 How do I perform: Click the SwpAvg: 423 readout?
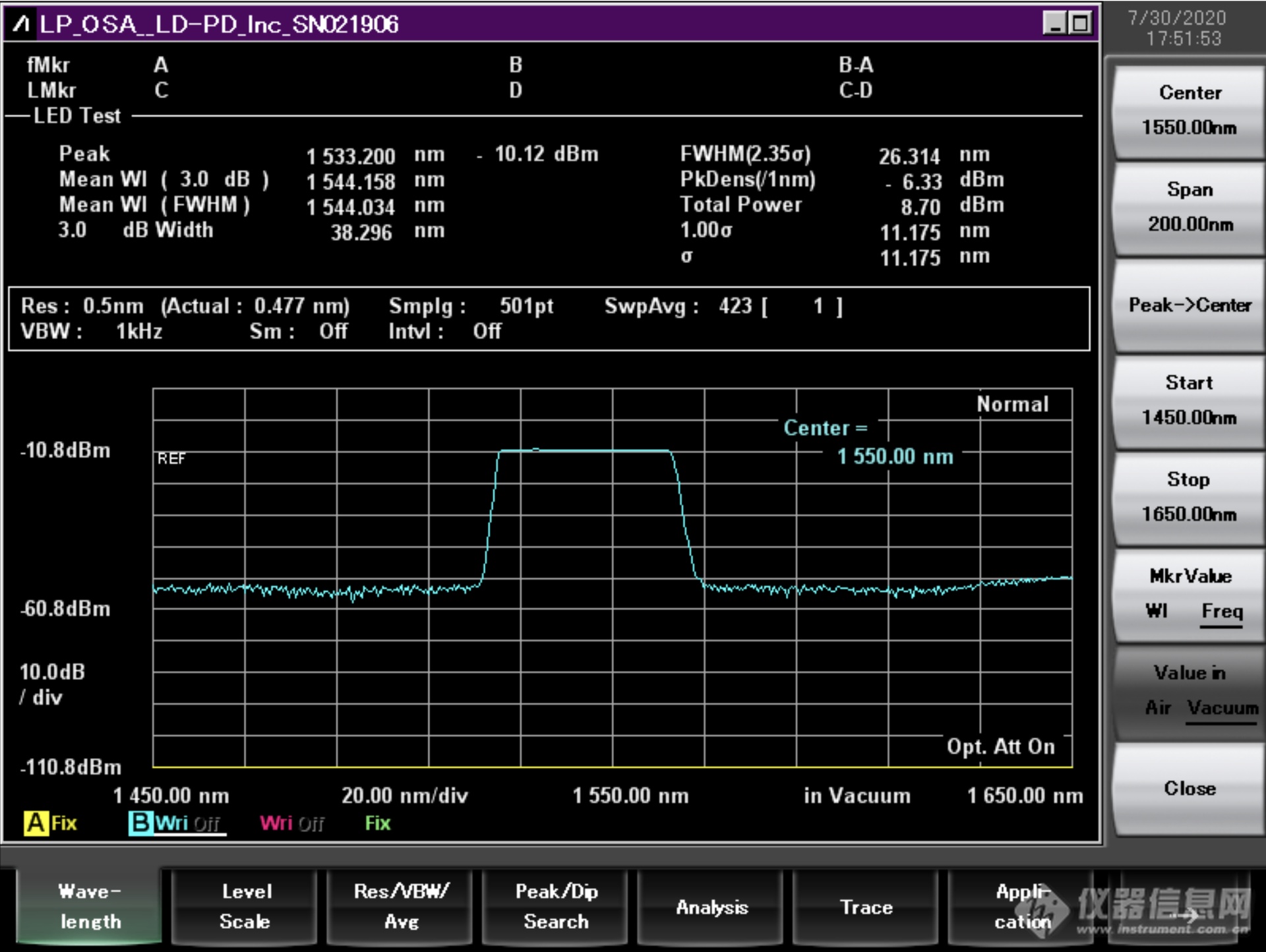point(678,306)
